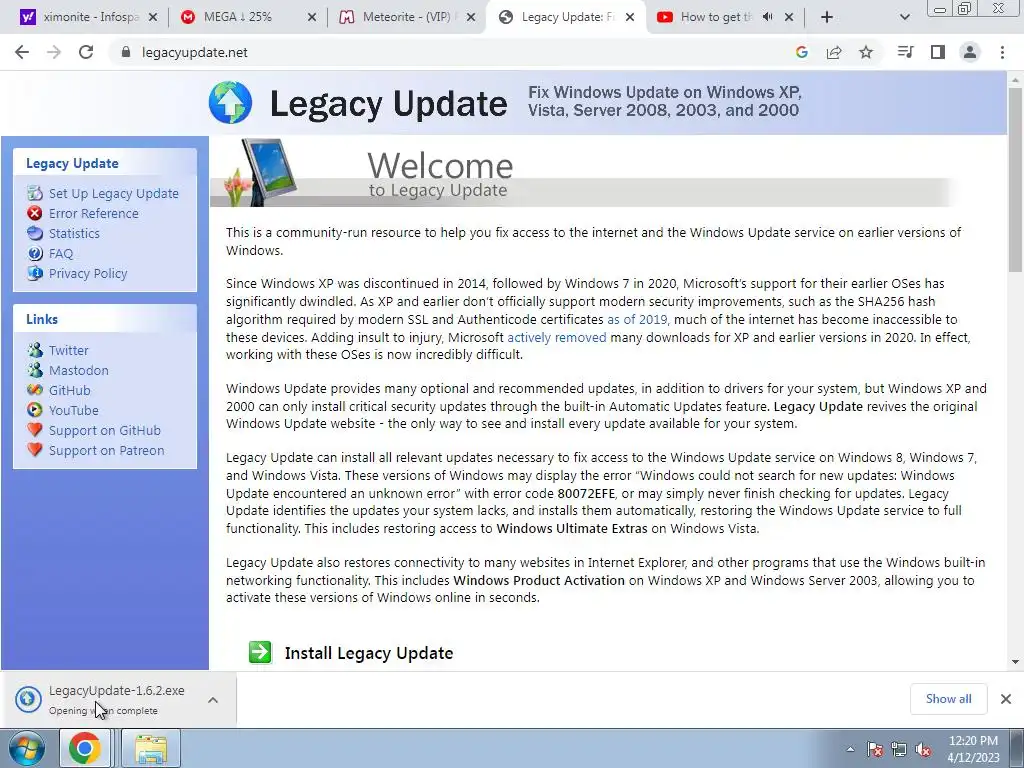Open the "as of 2019" link
Viewport: 1024px width, 768px height.
637,319
